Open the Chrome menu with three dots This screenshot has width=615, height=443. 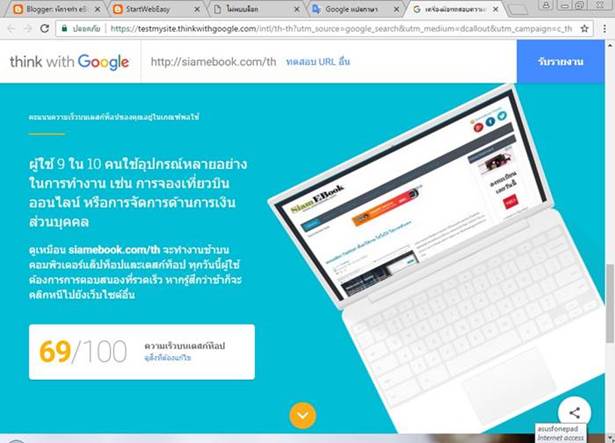pos(604,29)
